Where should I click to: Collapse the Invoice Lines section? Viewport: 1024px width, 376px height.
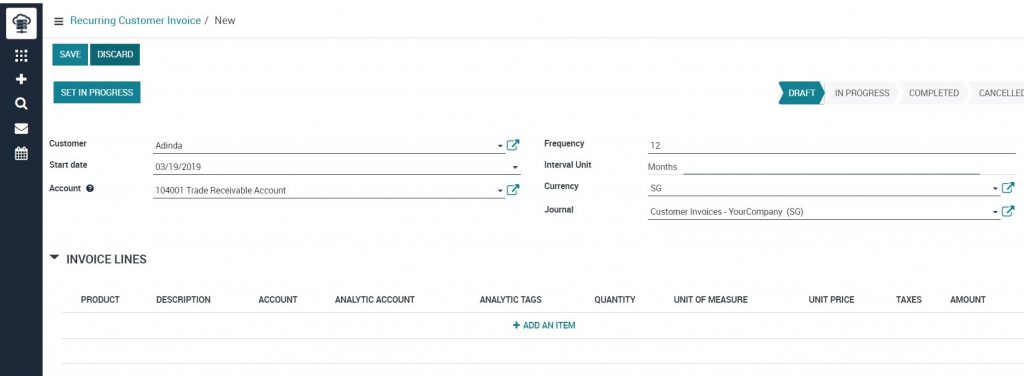pyautogui.click(x=54, y=258)
